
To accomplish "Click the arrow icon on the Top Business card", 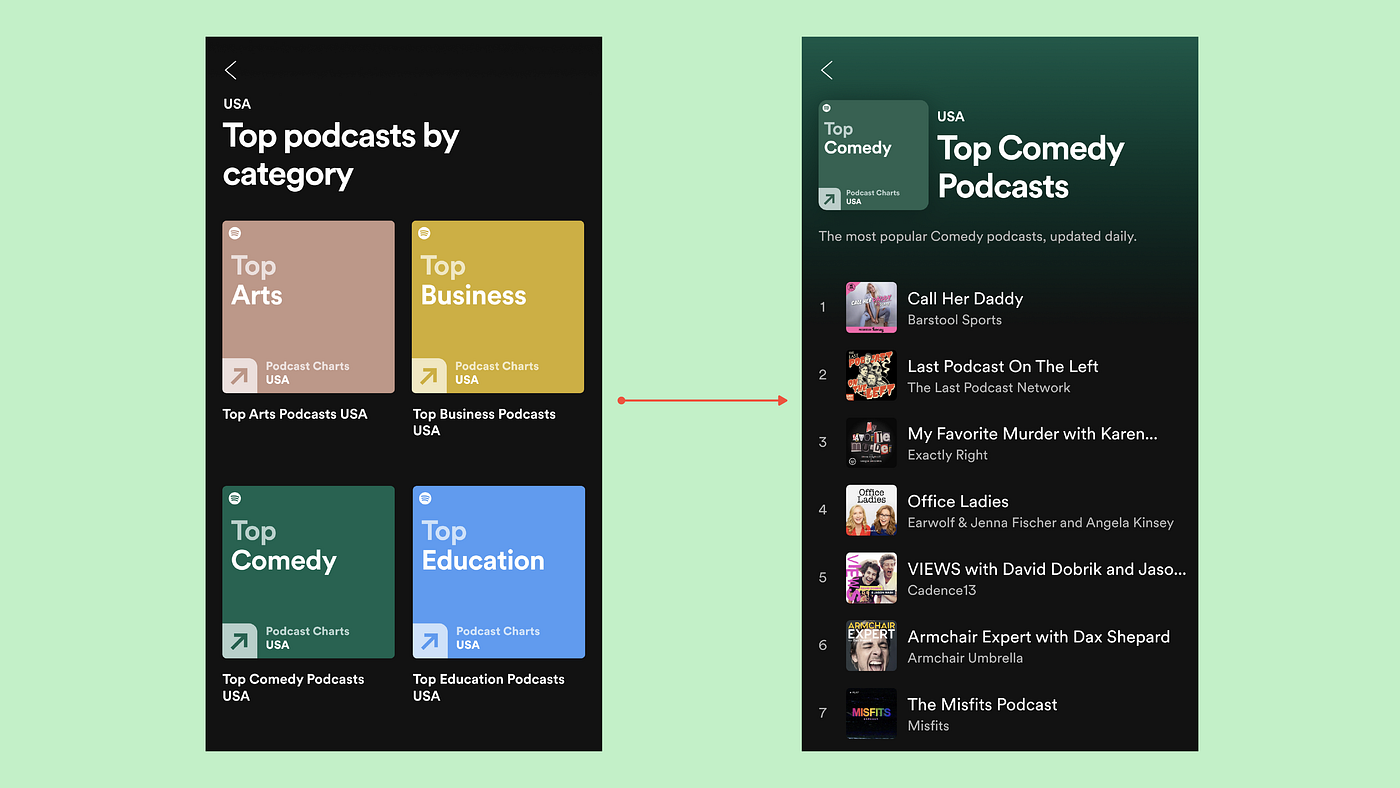I will pos(429,376).
